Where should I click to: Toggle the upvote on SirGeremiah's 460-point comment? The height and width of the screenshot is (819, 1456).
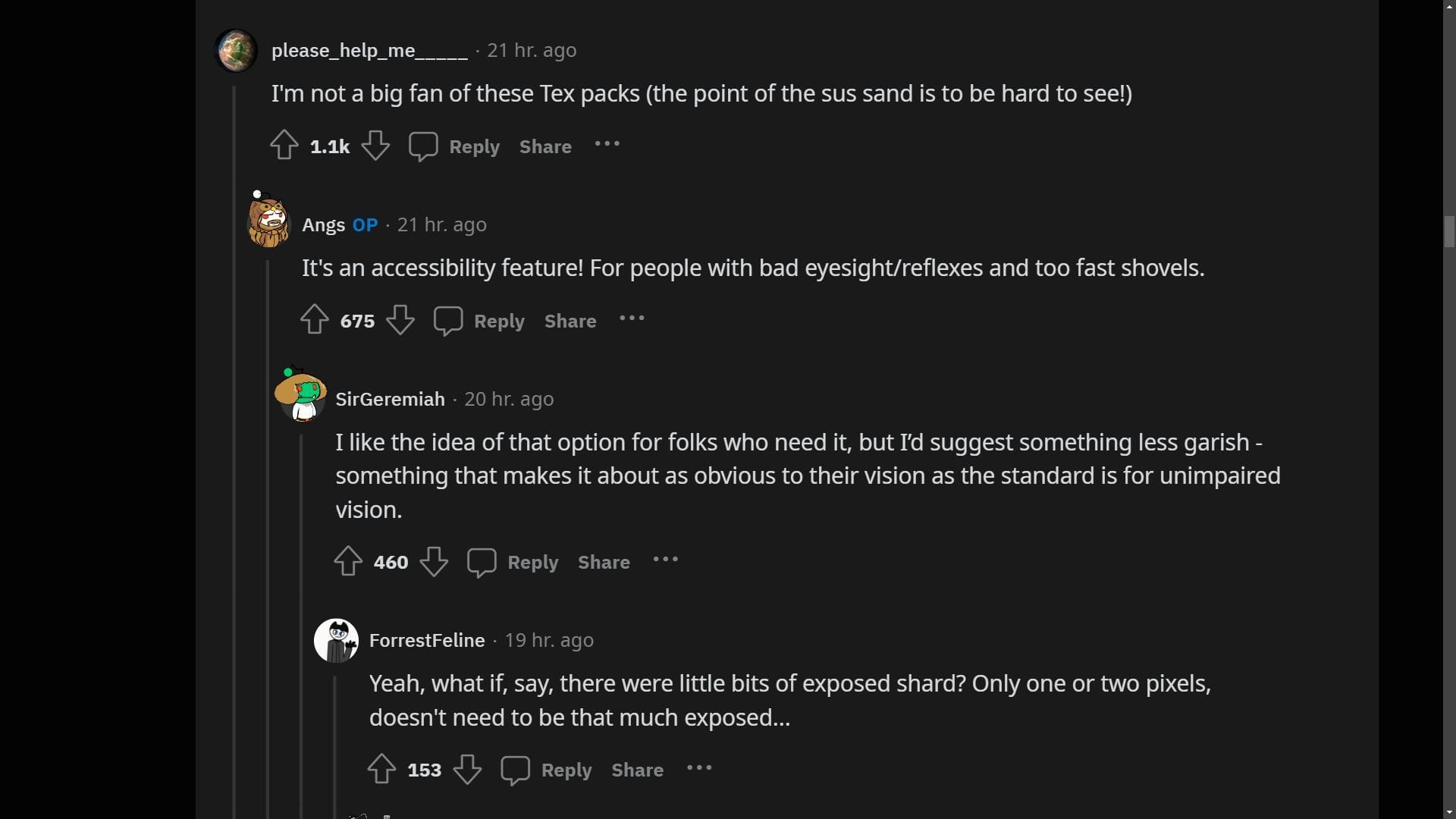pos(348,562)
